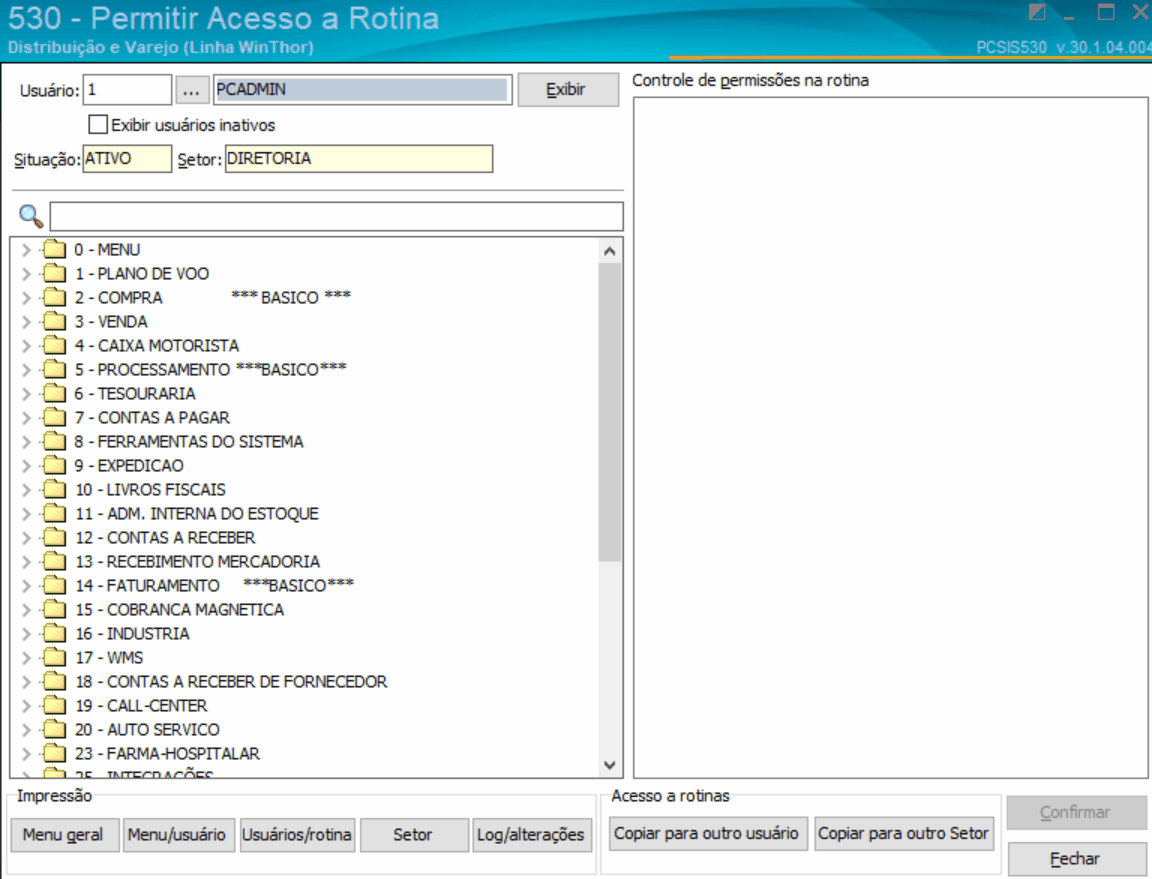Expand 11 - ADM. INTERNA DO ESTOQUE node
The height and width of the screenshot is (879, 1152).
pos(26,514)
